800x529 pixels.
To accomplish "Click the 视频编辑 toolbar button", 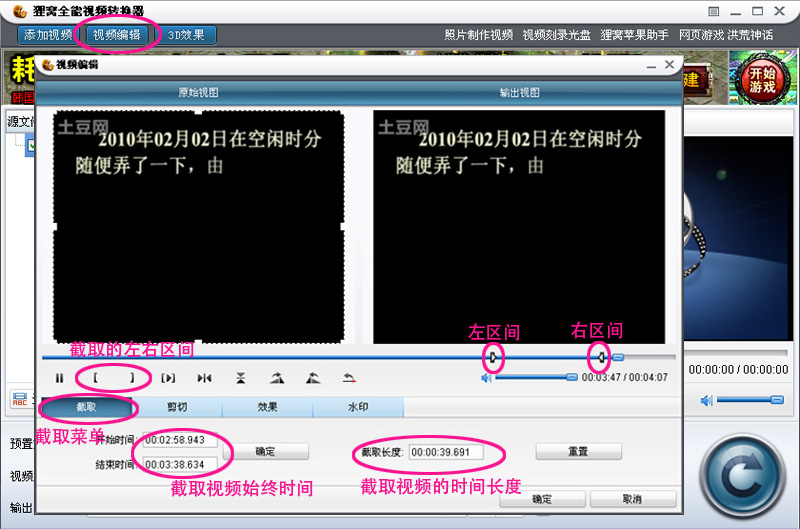I will (117, 35).
